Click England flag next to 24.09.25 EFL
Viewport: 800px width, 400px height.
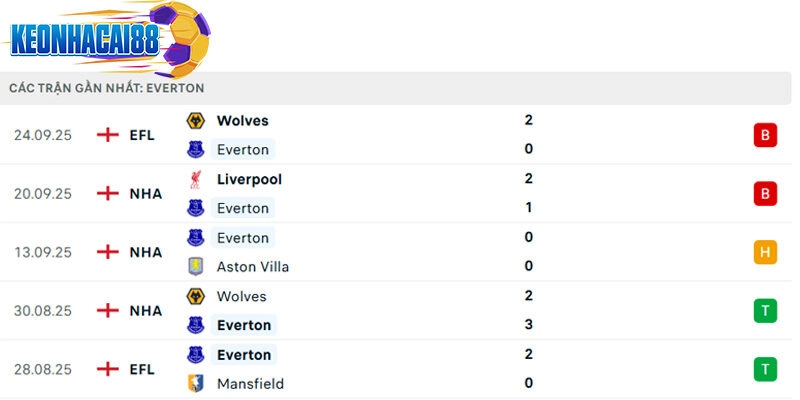tap(107, 135)
